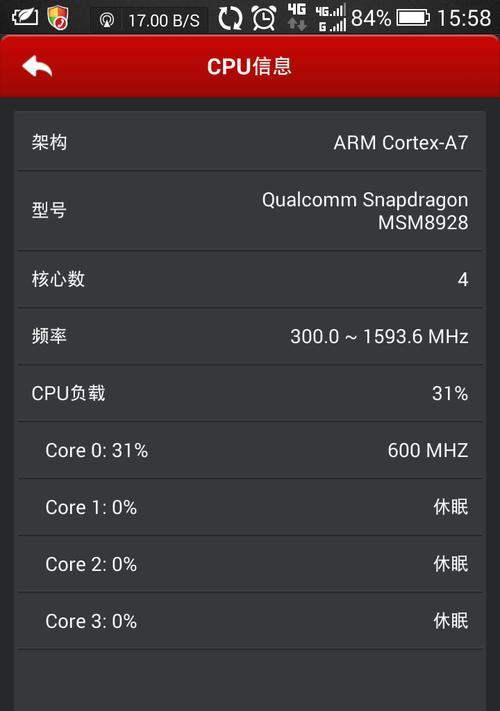Tap the 15:58 clock in status bar

click(464, 19)
